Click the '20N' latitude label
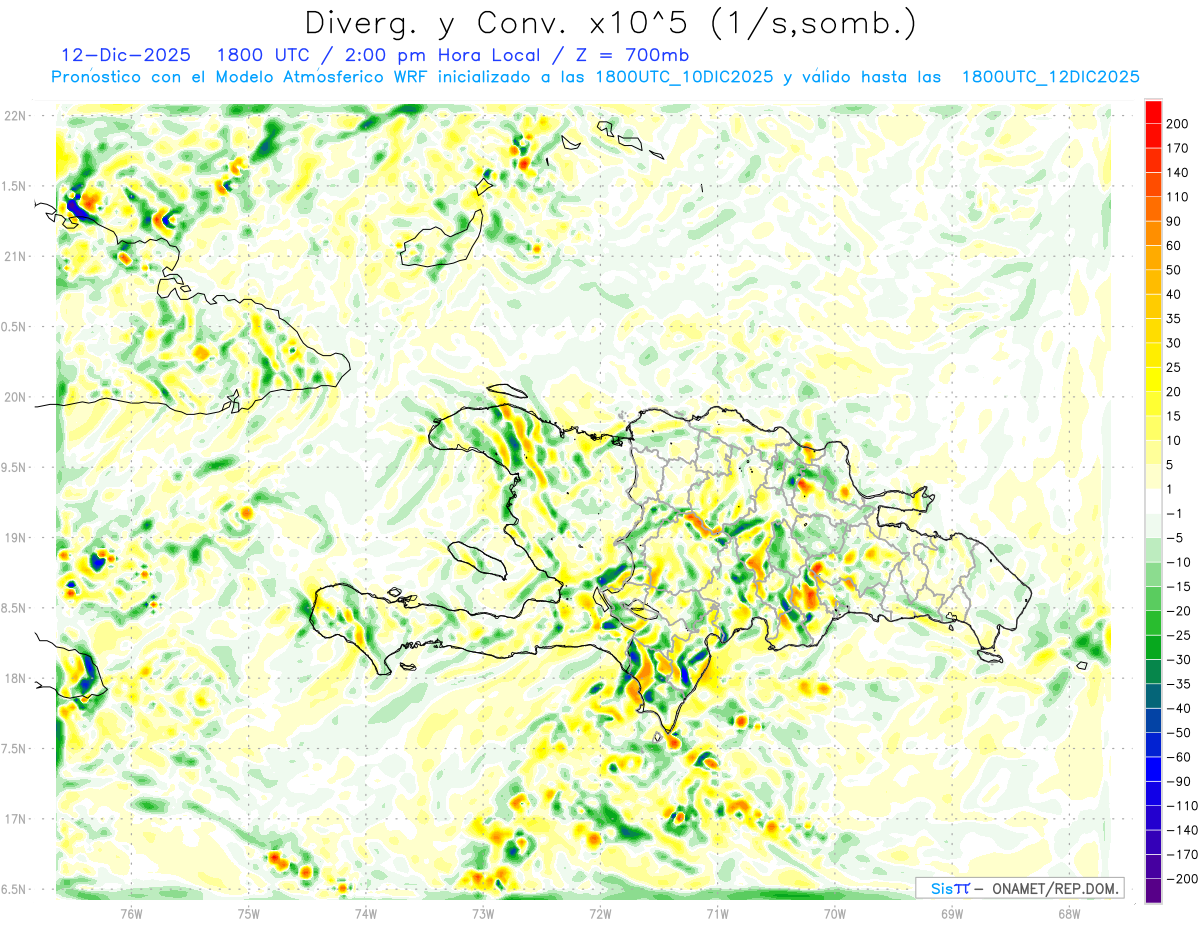The height and width of the screenshot is (927, 1200). pyautogui.click(x=15, y=397)
